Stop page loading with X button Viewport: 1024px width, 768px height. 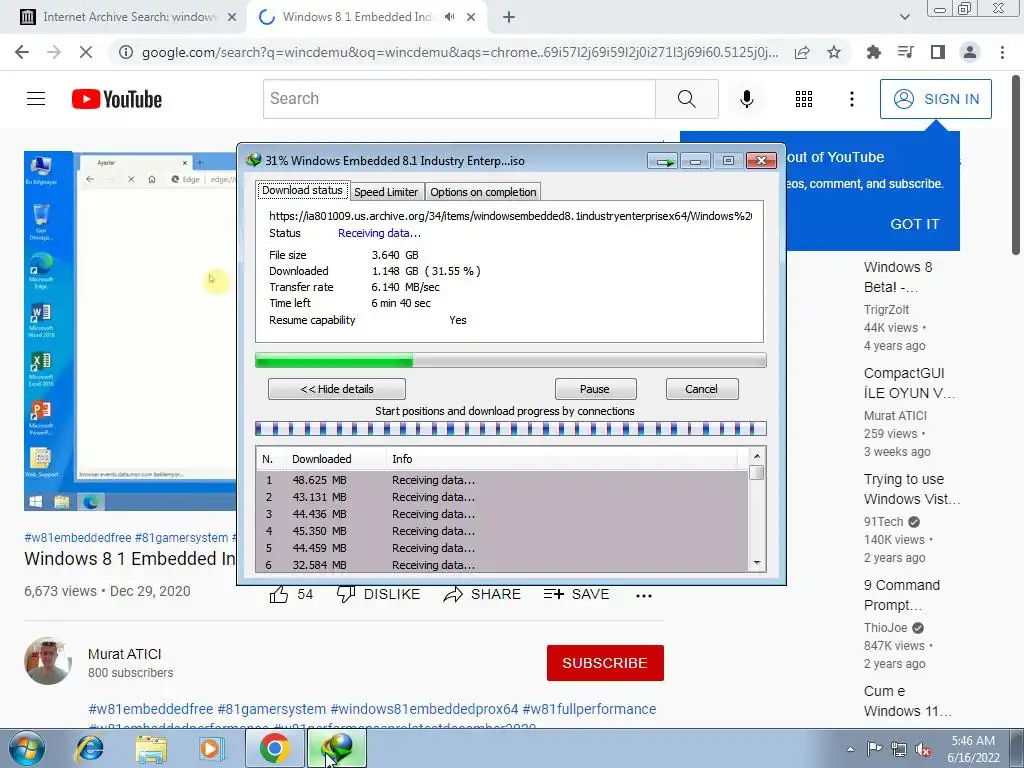[x=86, y=52]
